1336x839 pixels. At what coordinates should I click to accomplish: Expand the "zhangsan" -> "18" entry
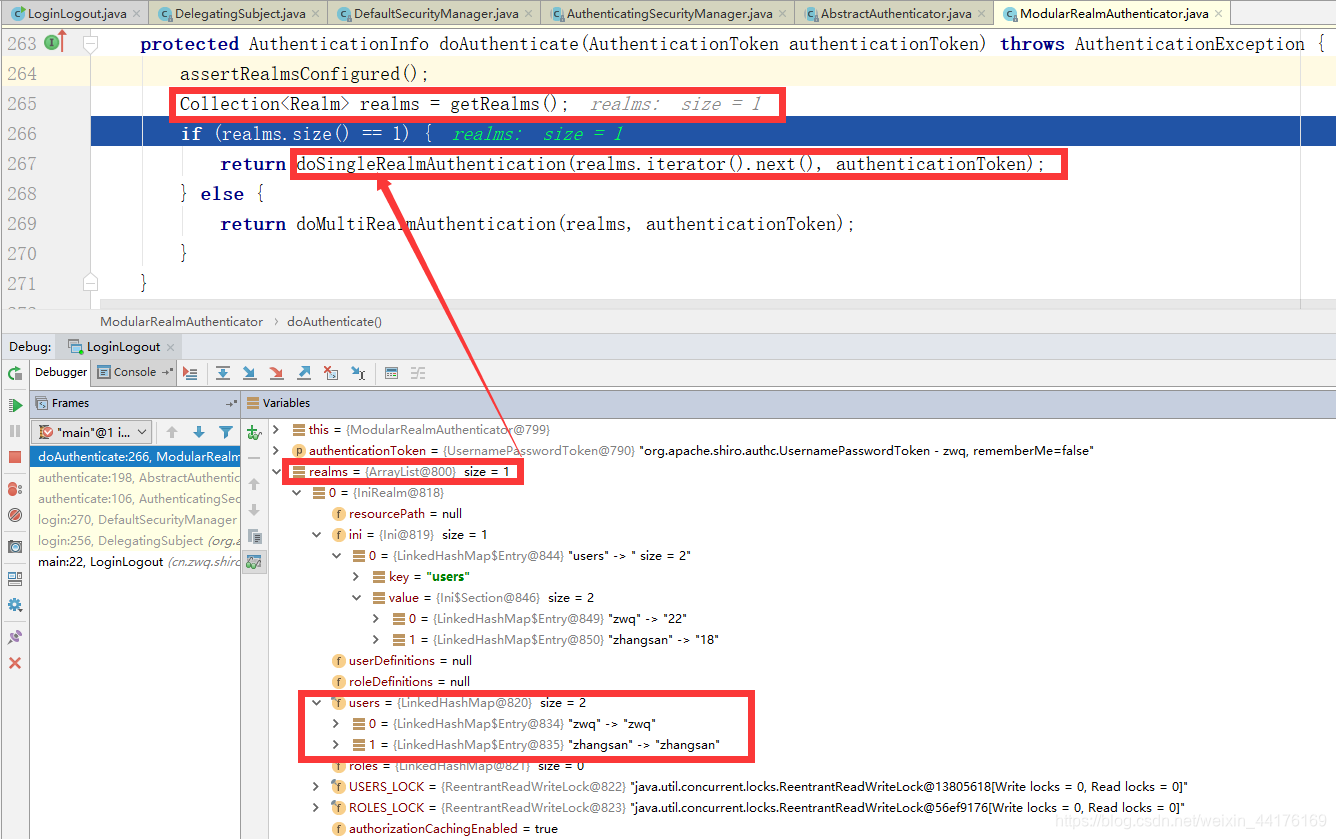point(376,639)
